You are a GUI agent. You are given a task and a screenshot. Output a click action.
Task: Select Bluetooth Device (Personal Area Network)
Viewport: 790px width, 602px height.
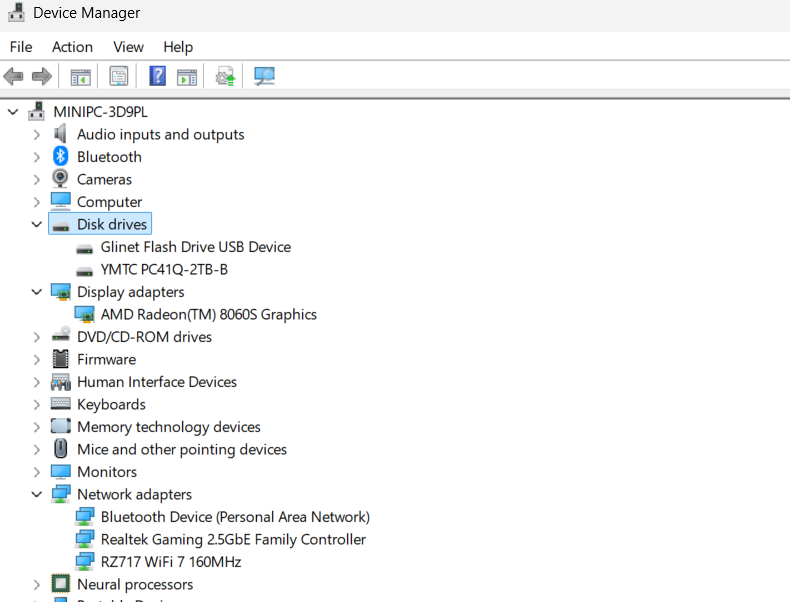pyautogui.click(x=235, y=517)
